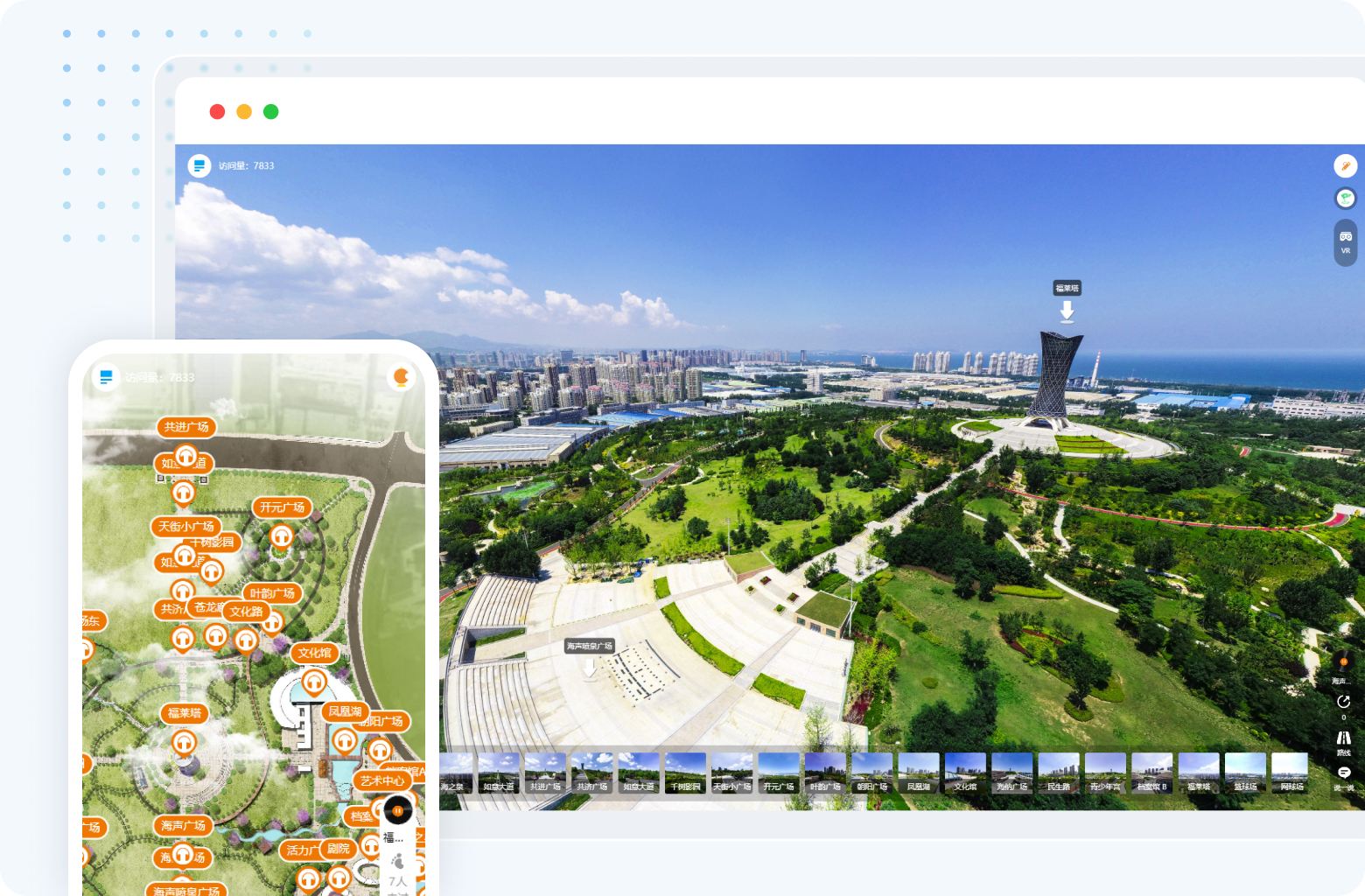Open the 海声广场 label on phone map
This screenshot has width=1365, height=896.
click(183, 825)
